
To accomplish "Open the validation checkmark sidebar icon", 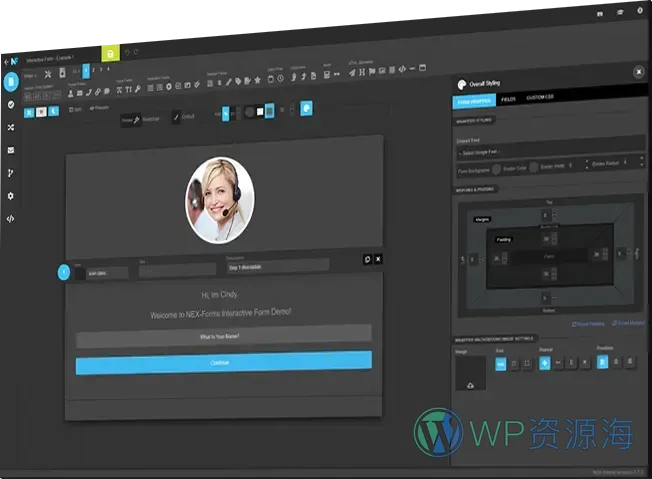I will point(11,105).
